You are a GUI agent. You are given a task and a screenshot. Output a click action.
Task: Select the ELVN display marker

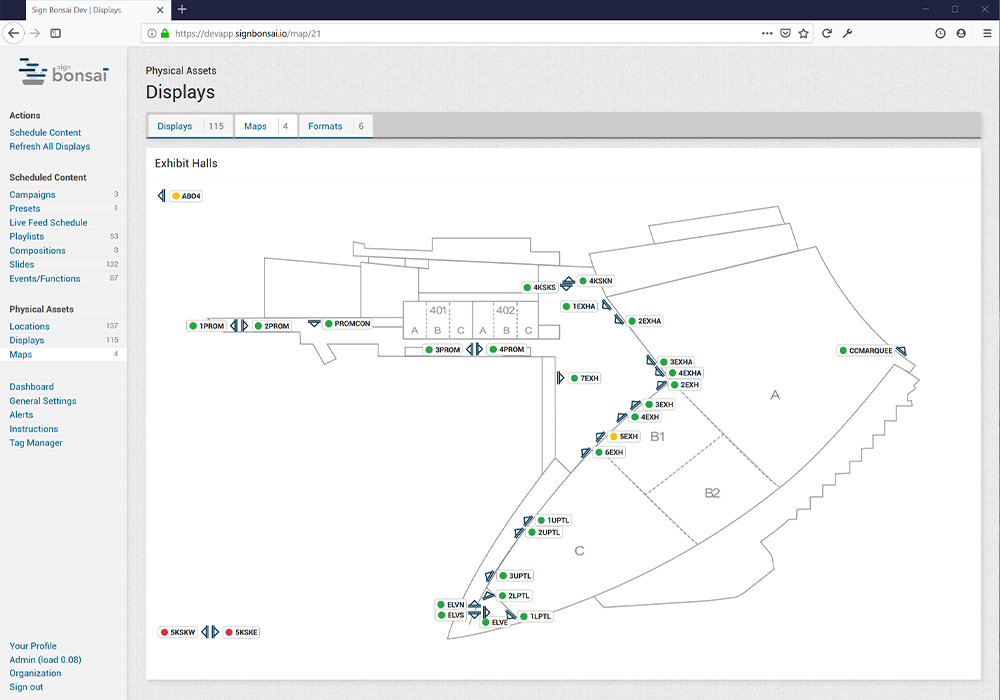pos(451,605)
